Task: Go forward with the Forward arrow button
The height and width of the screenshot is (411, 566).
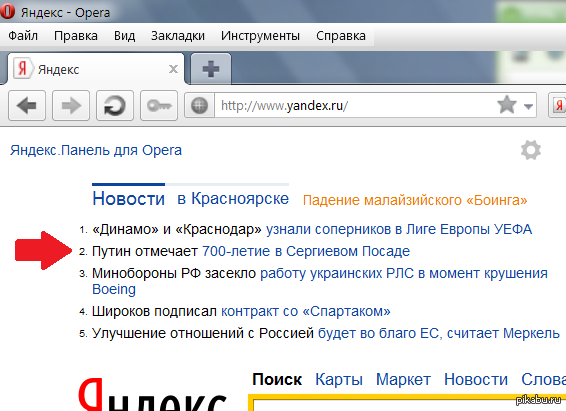Action: click(x=71, y=105)
